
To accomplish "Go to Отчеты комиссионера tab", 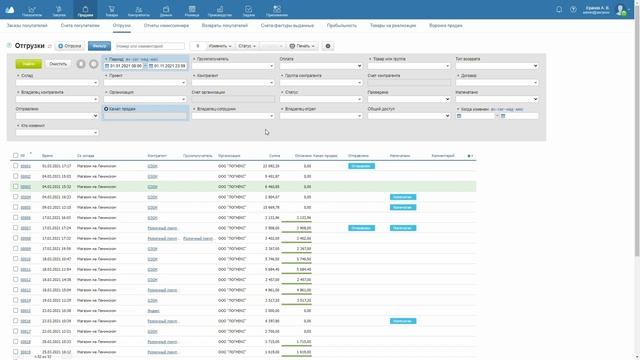I will tap(166, 25).
